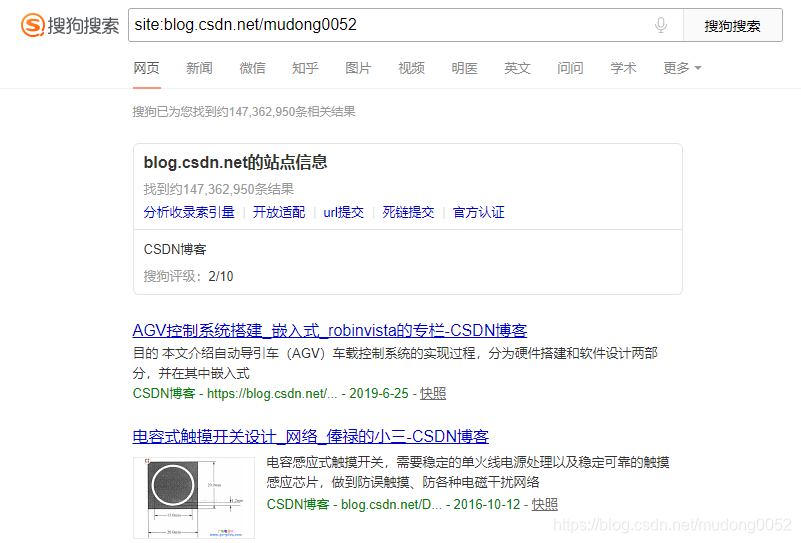The height and width of the screenshot is (543, 801).
Task: Open the url提交 link
Action: point(344,212)
